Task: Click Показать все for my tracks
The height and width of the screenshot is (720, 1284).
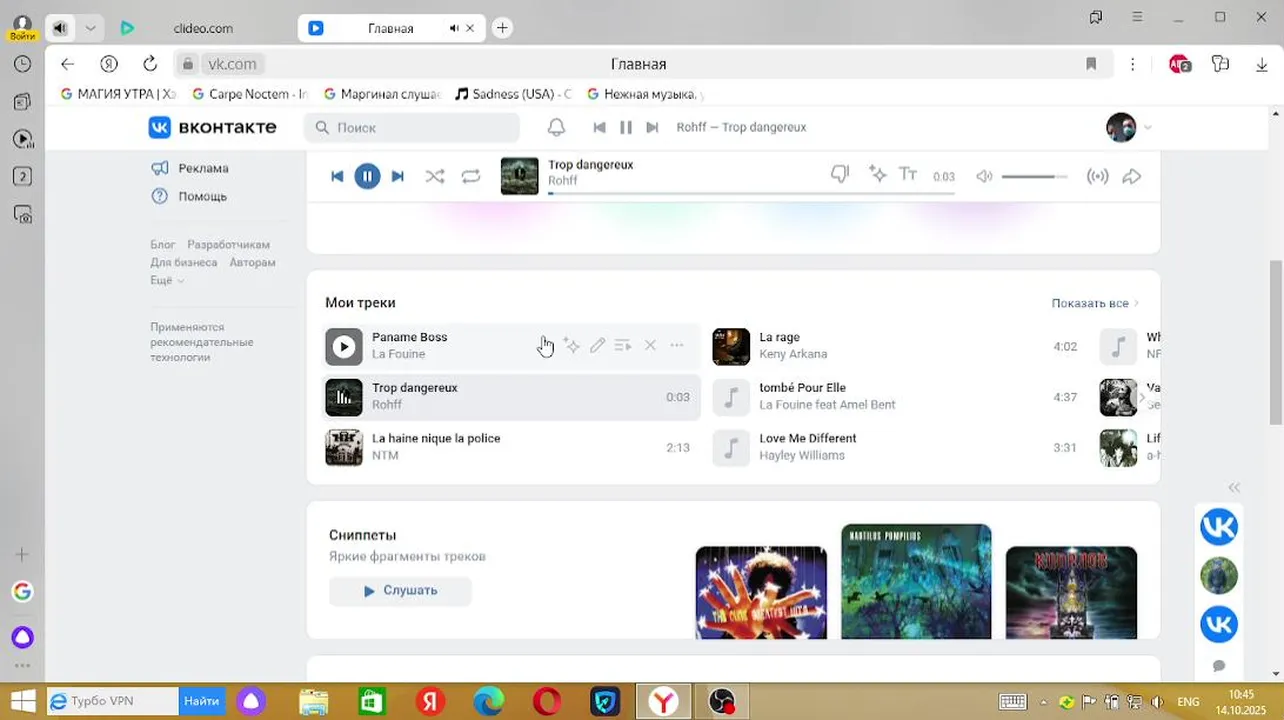Action: click(1095, 303)
